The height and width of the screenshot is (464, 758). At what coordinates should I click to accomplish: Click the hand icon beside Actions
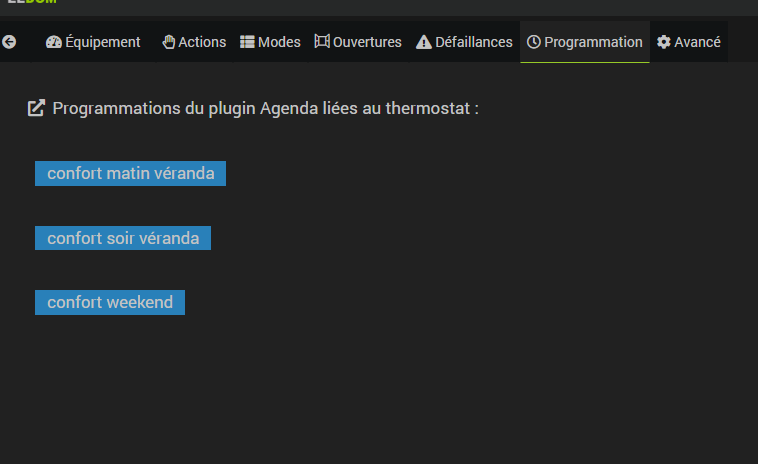(x=169, y=42)
